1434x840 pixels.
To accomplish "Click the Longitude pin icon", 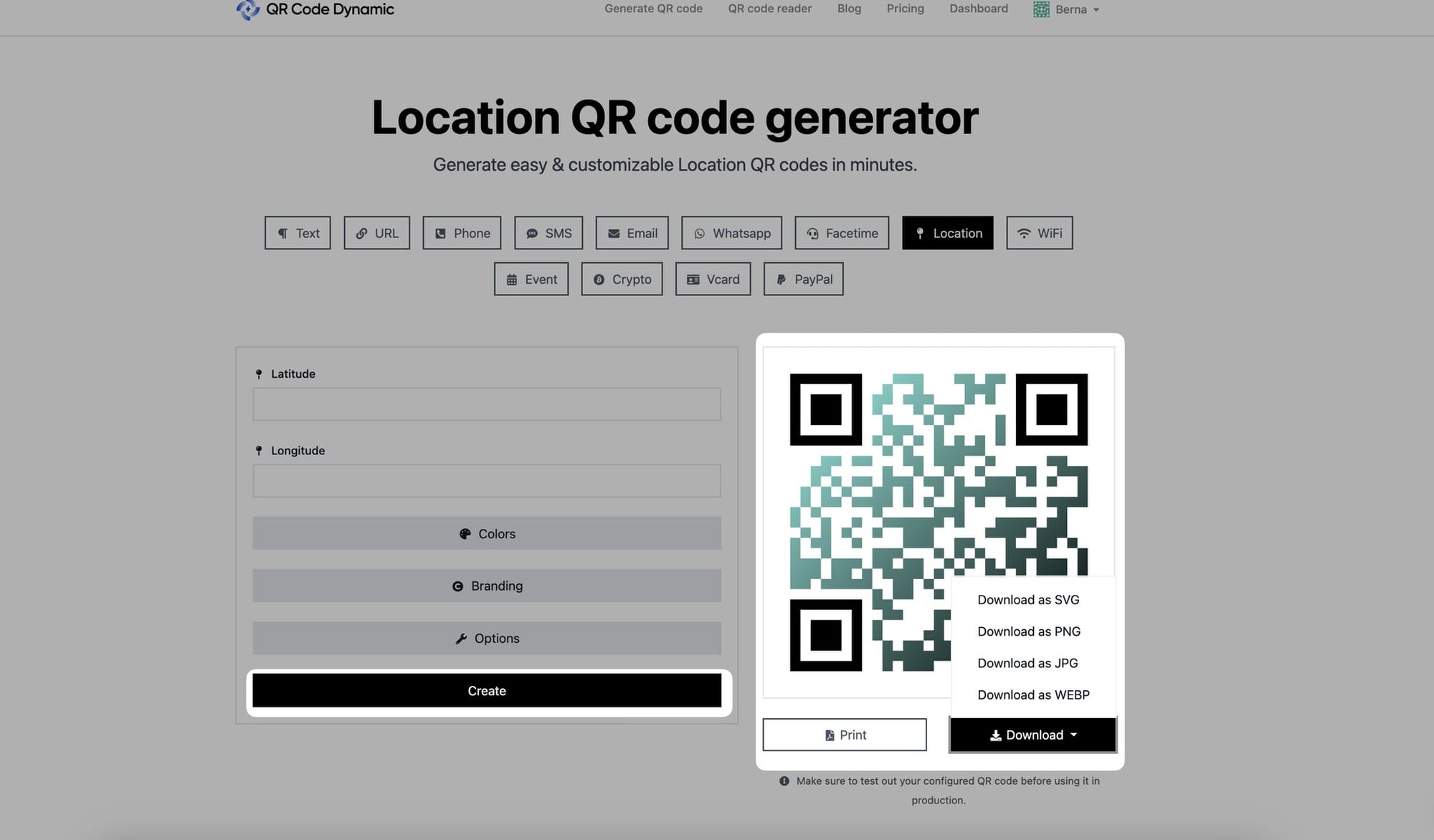I will tap(258, 451).
